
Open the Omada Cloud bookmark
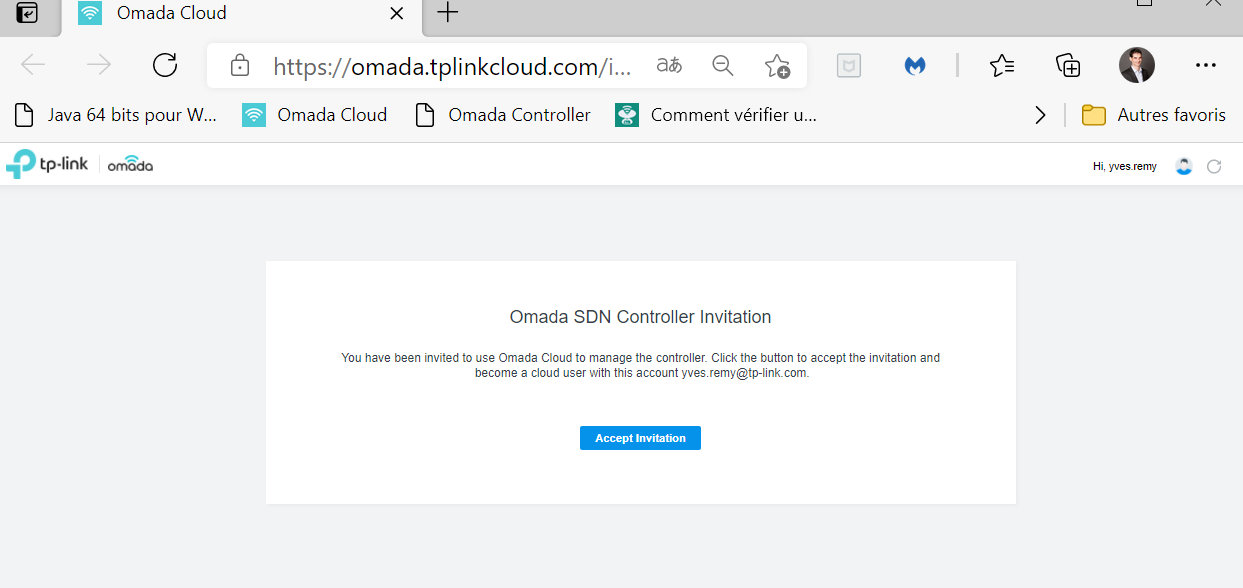(315, 115)
